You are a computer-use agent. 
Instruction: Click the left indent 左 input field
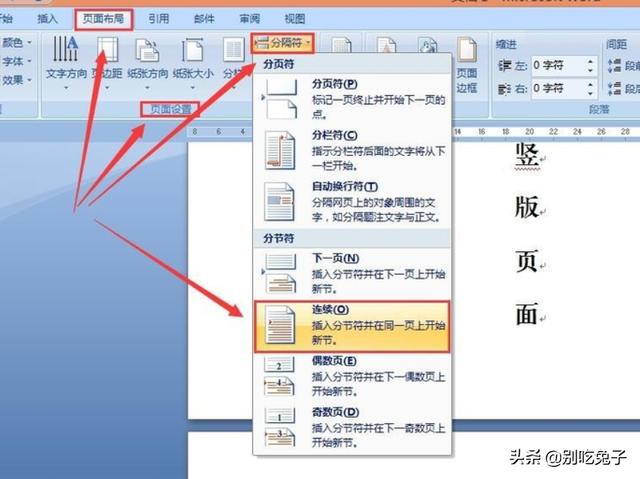pos(558,66)
